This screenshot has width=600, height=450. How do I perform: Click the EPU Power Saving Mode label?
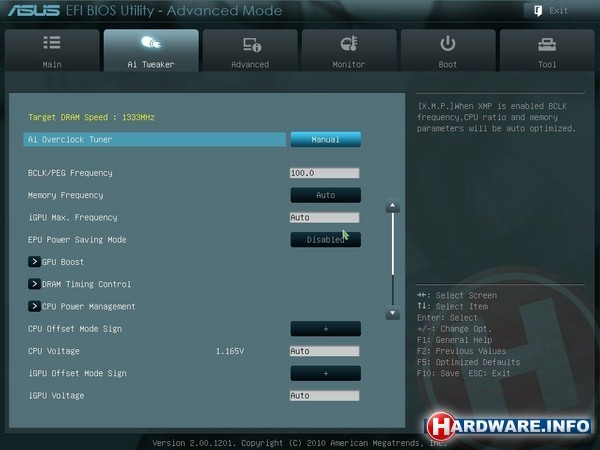point(77,240)
